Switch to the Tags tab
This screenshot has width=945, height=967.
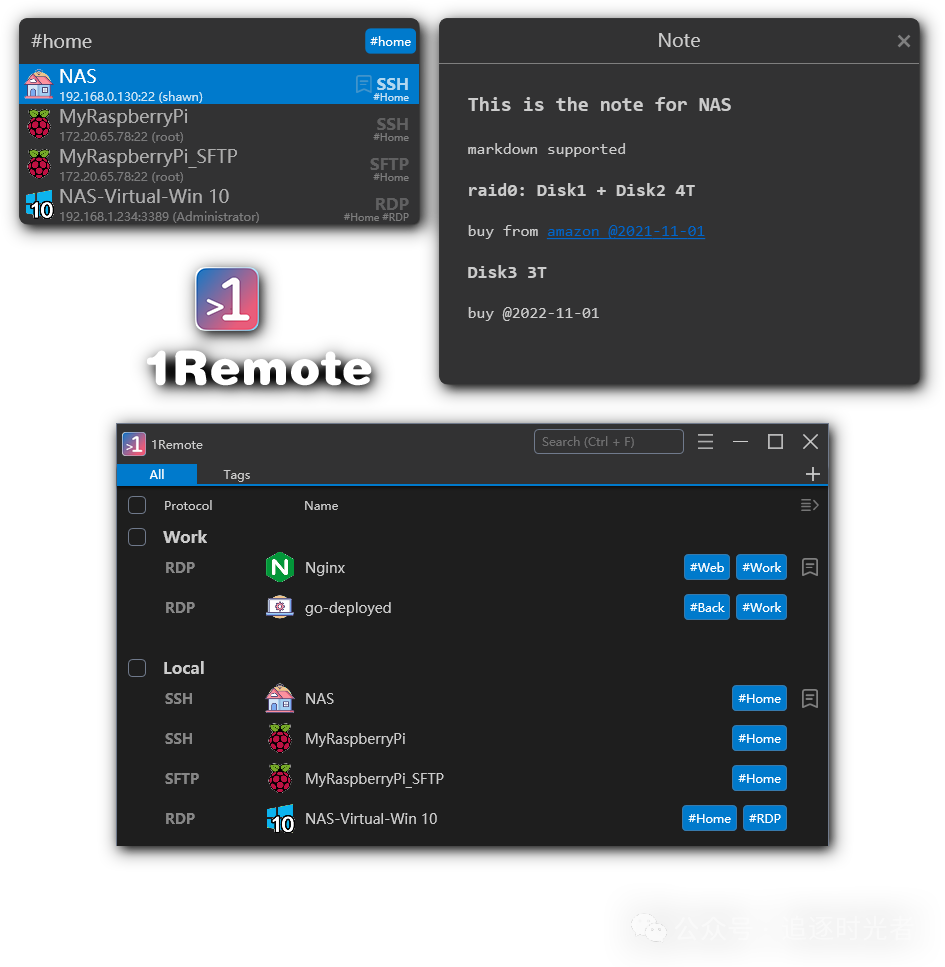(236, 474)
